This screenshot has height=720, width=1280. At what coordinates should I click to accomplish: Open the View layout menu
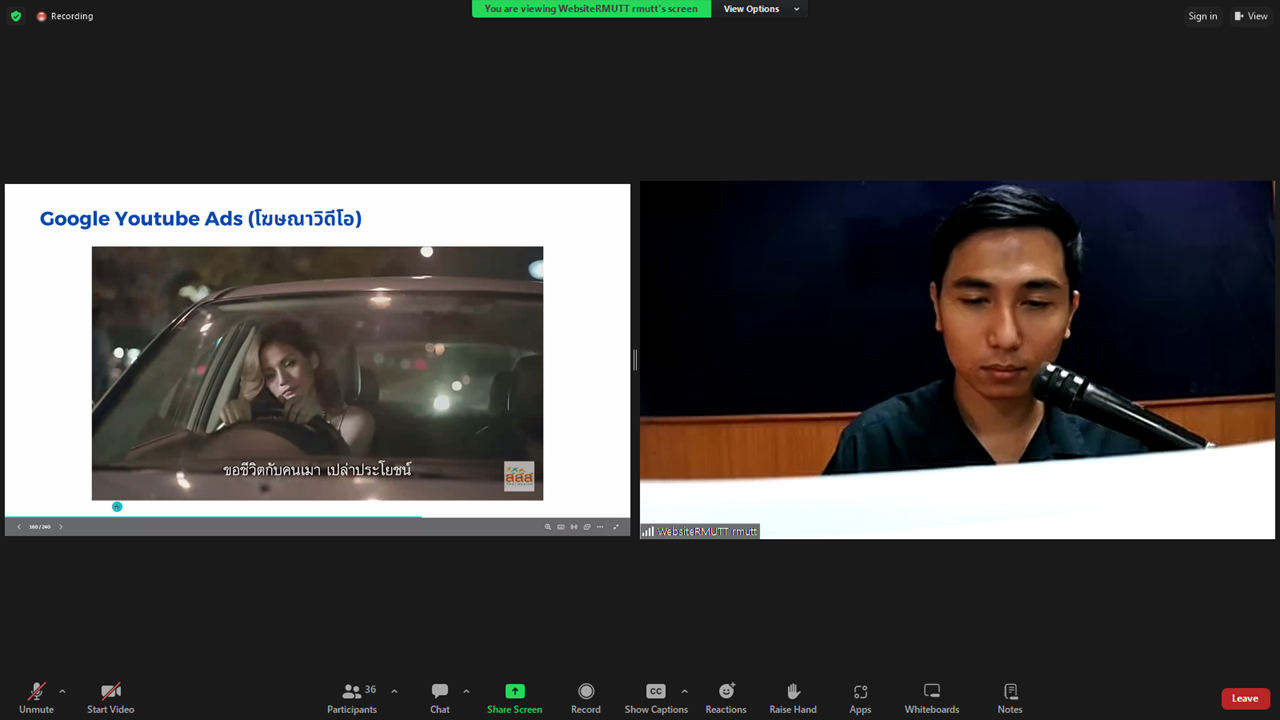click(x=1251, y=16)
